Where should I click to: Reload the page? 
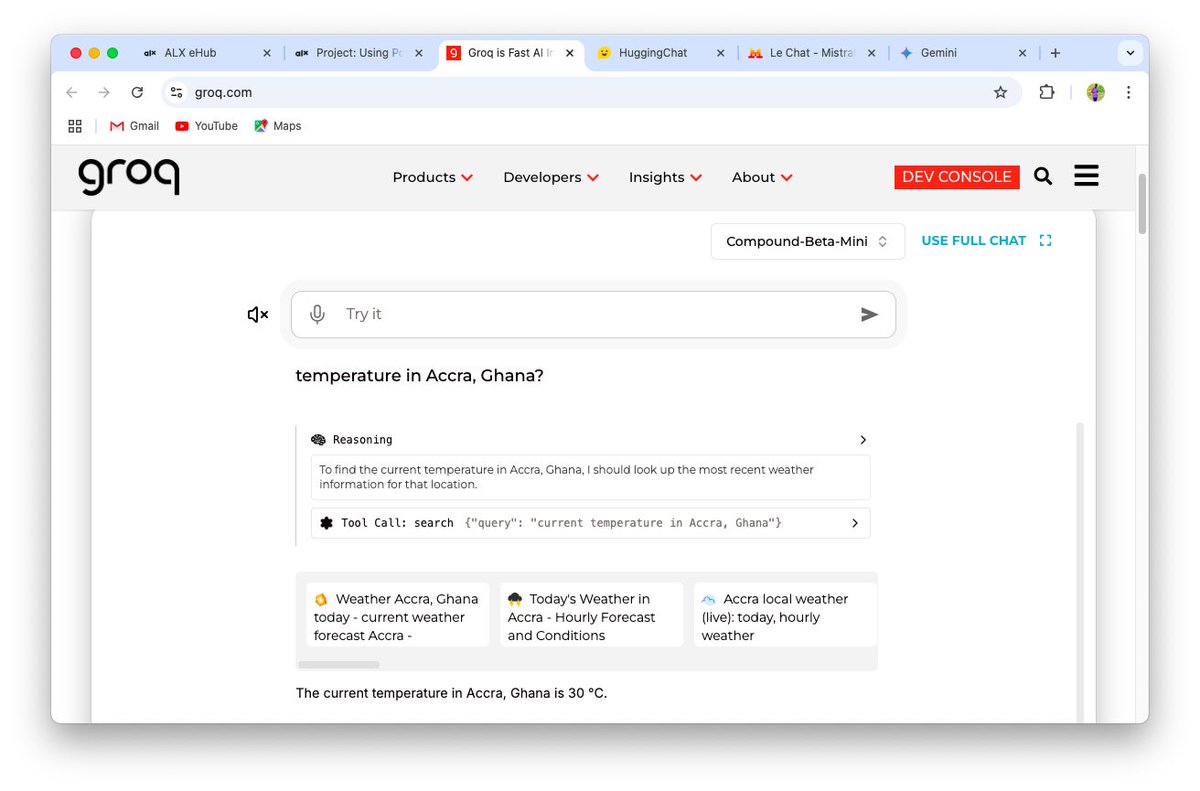pos(137,92)
